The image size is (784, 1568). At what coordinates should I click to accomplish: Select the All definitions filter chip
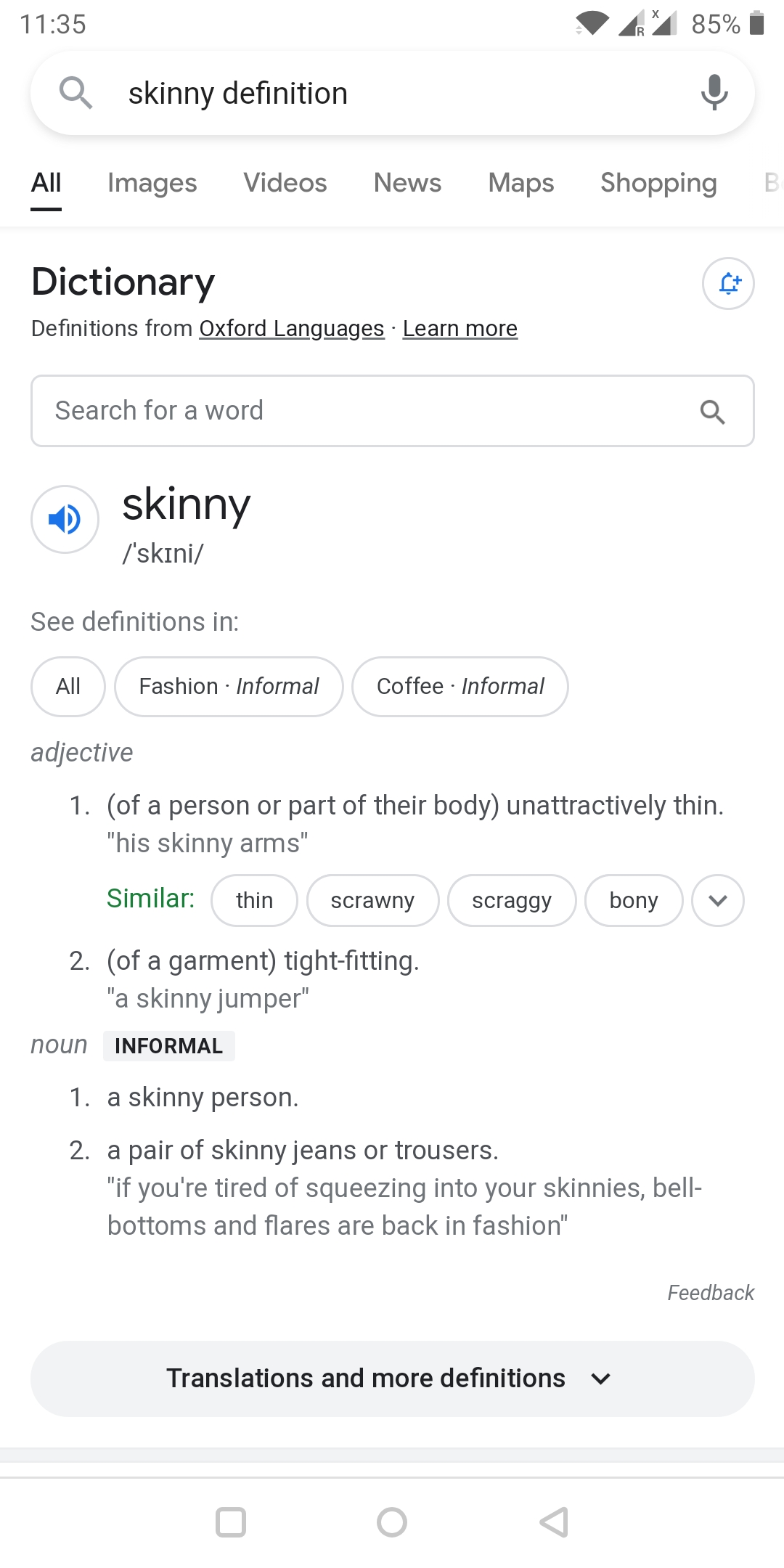(x=68, y=687)
